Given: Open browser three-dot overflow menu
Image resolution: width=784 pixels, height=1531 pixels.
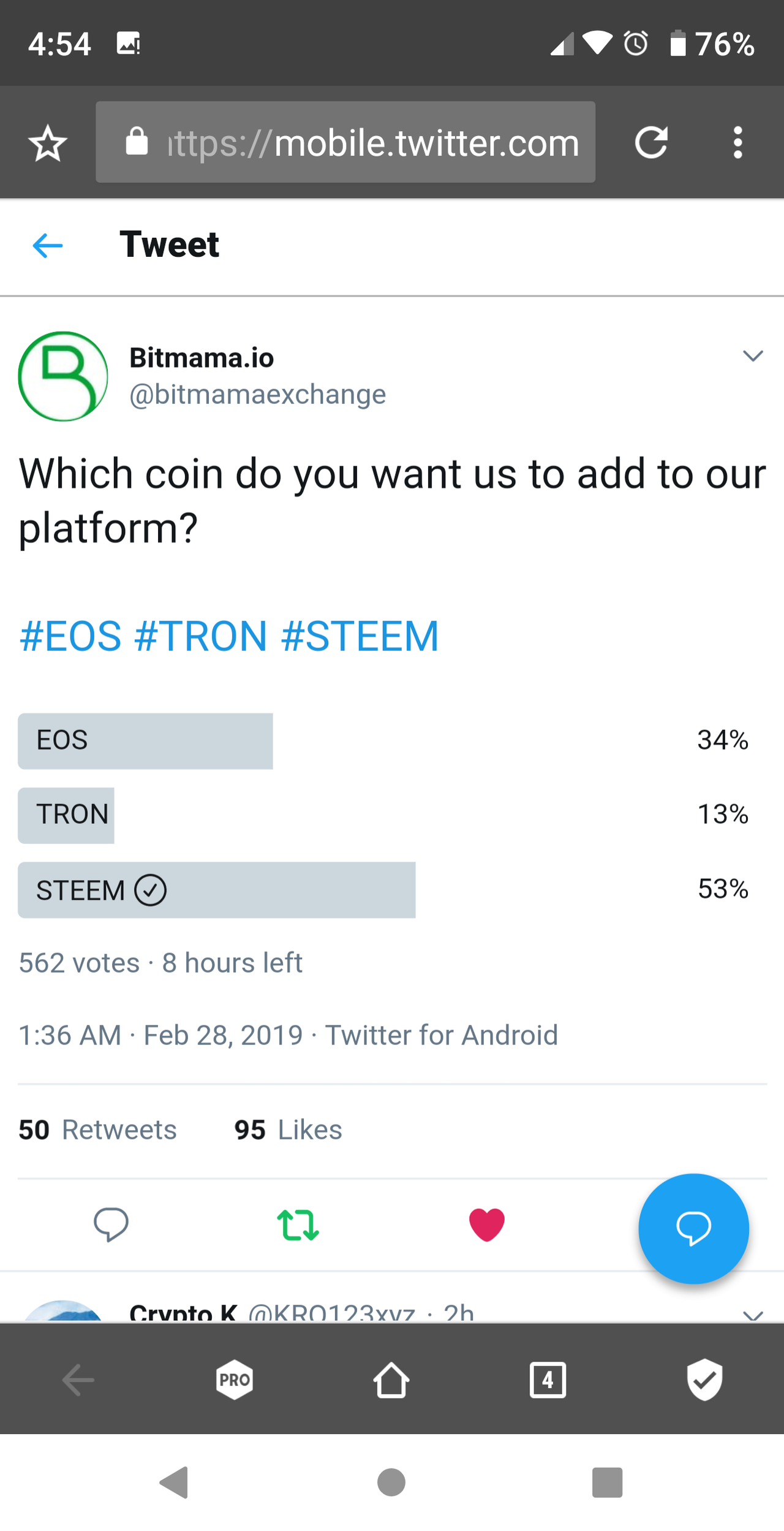Looking at the screenshot, I should pyautogui.click(x=738, y=142).
